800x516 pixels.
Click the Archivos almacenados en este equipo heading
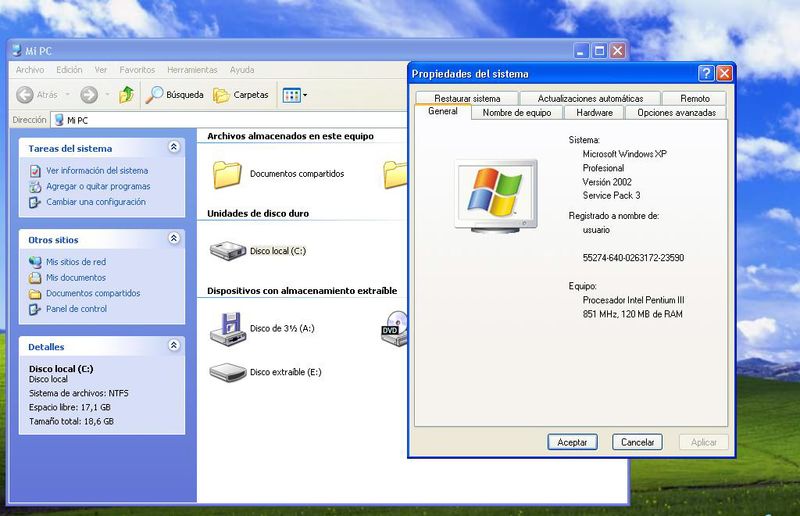[290, 136]
